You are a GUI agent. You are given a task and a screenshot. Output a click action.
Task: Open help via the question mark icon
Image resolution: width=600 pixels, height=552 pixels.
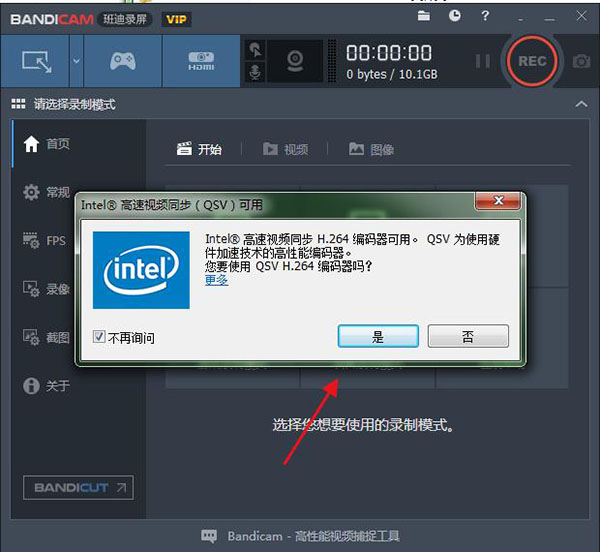pos(485,16)
